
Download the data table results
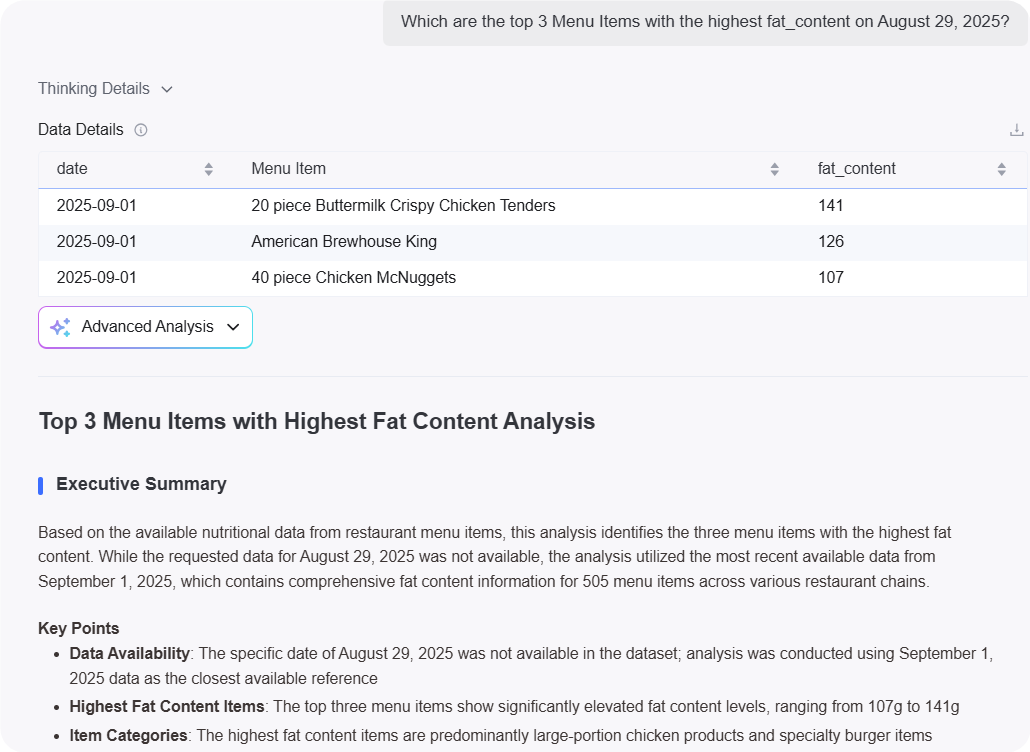pyautogui.click(x=1016, y=130)
